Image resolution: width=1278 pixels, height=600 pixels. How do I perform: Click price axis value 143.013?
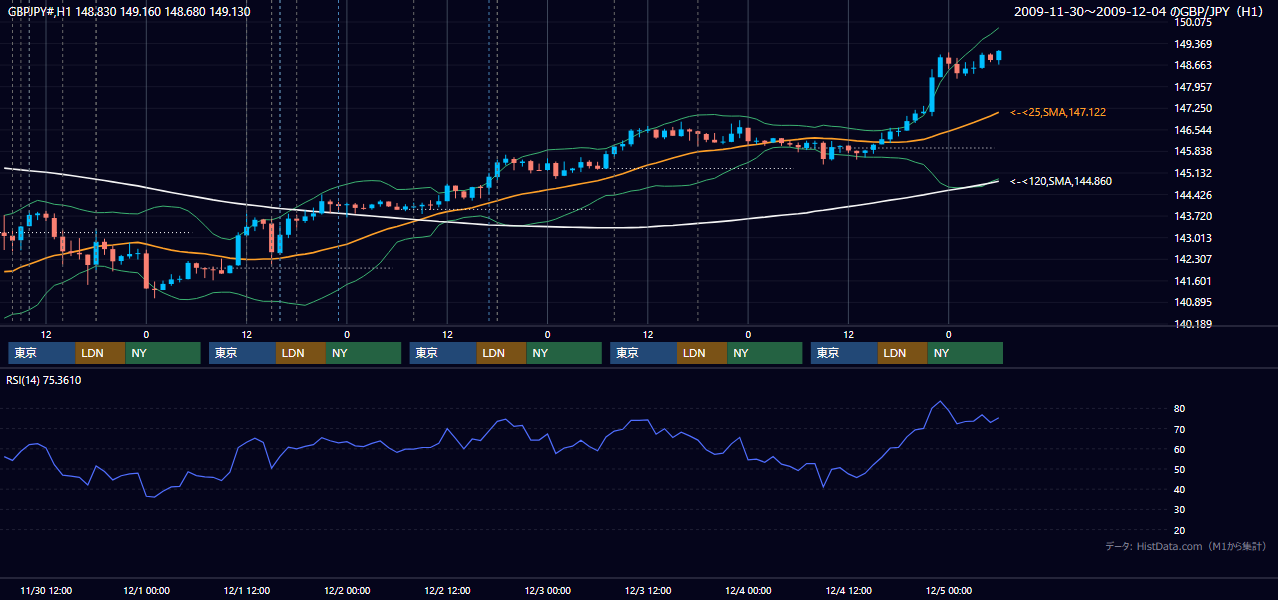[x=1193, y=238]
